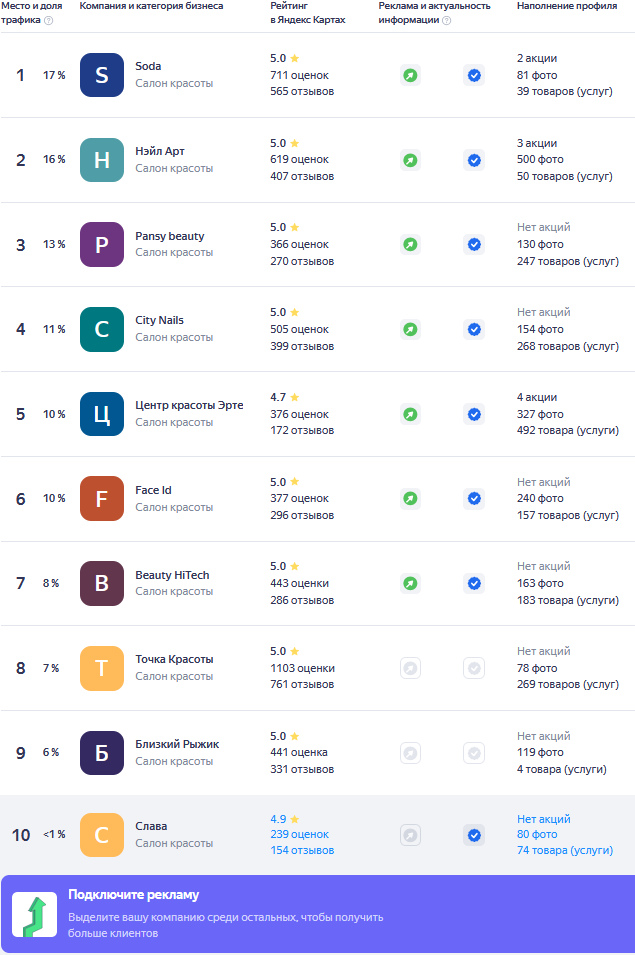Viewport: 635px width, 955px height.
Task: Click the blue verified checkmark for Слава
Action: pos(474,834)
